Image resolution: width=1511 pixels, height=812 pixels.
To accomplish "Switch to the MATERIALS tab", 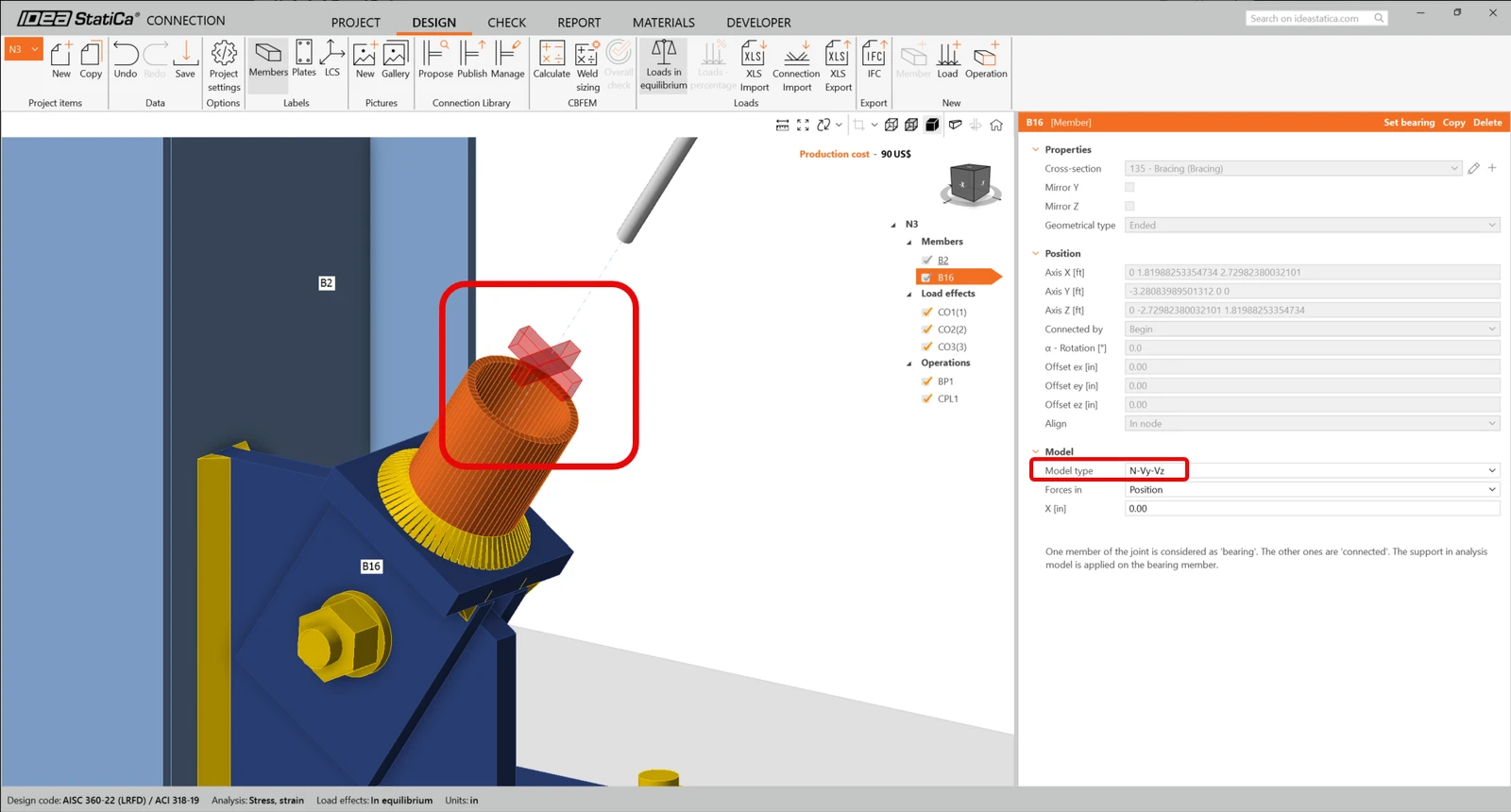I will tap(664, 23).
